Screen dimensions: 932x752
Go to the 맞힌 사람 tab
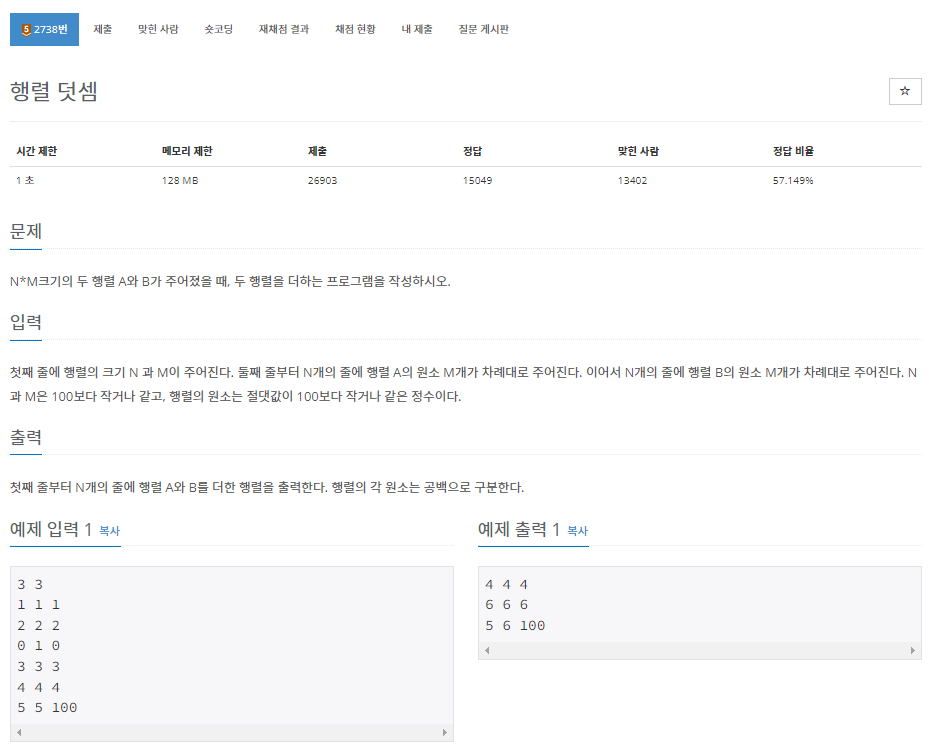click(x=158, y=29)
